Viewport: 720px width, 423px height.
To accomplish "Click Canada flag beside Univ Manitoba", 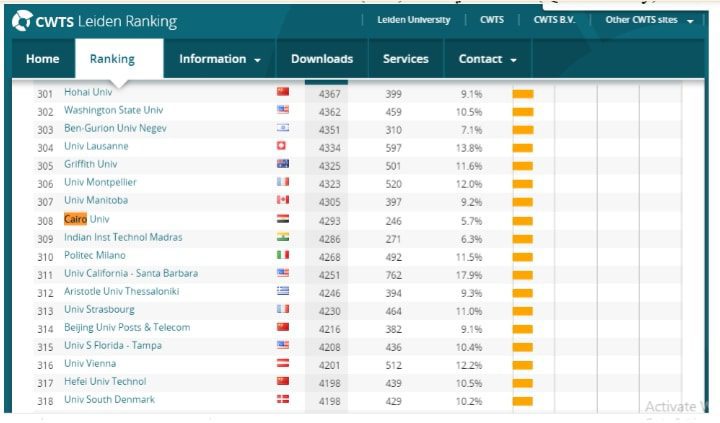I will [283, 200].
